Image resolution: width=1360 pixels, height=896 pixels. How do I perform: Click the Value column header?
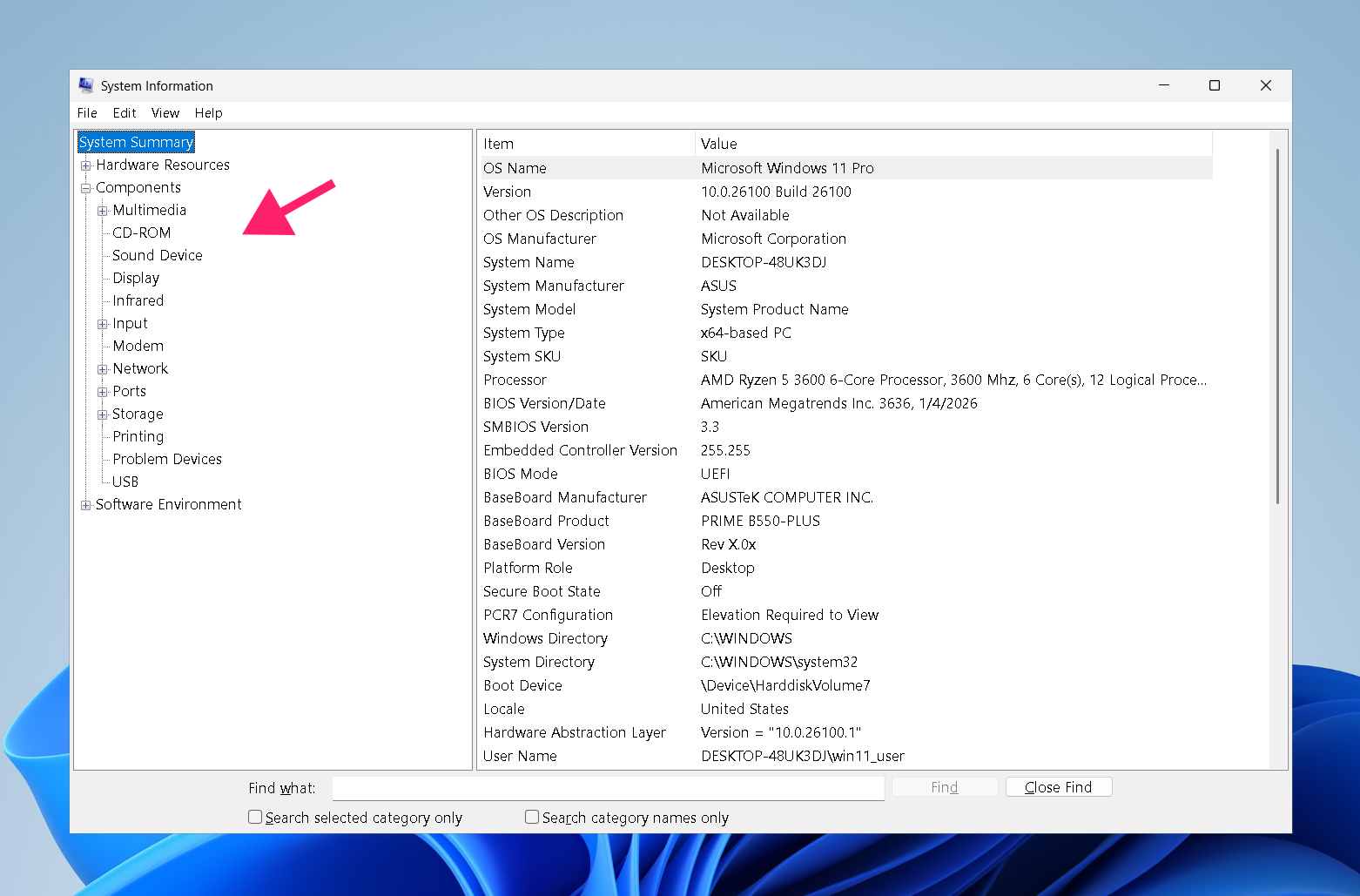(x=953, y=144)
